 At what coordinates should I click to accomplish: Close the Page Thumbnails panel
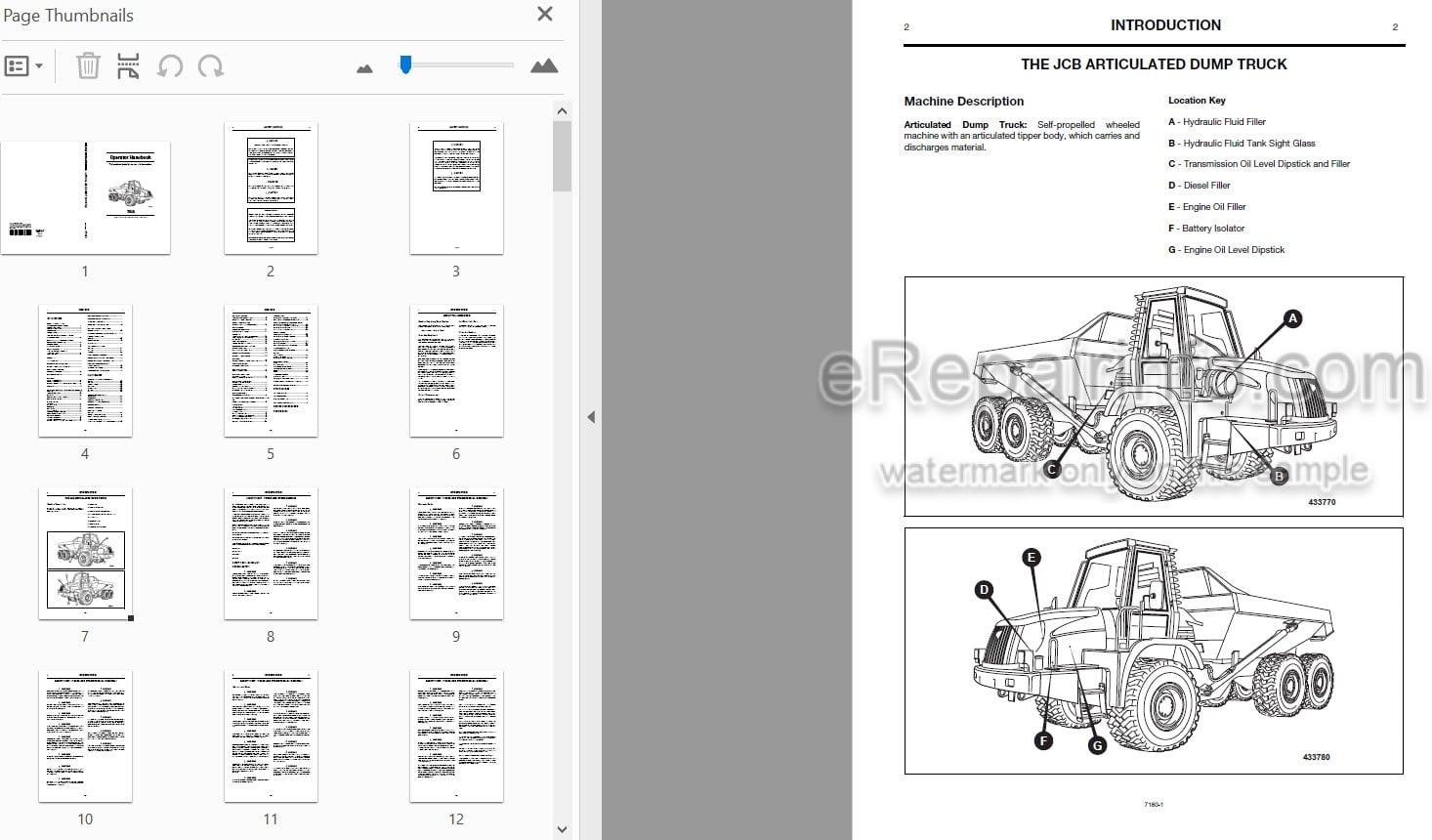pos(545,14)
